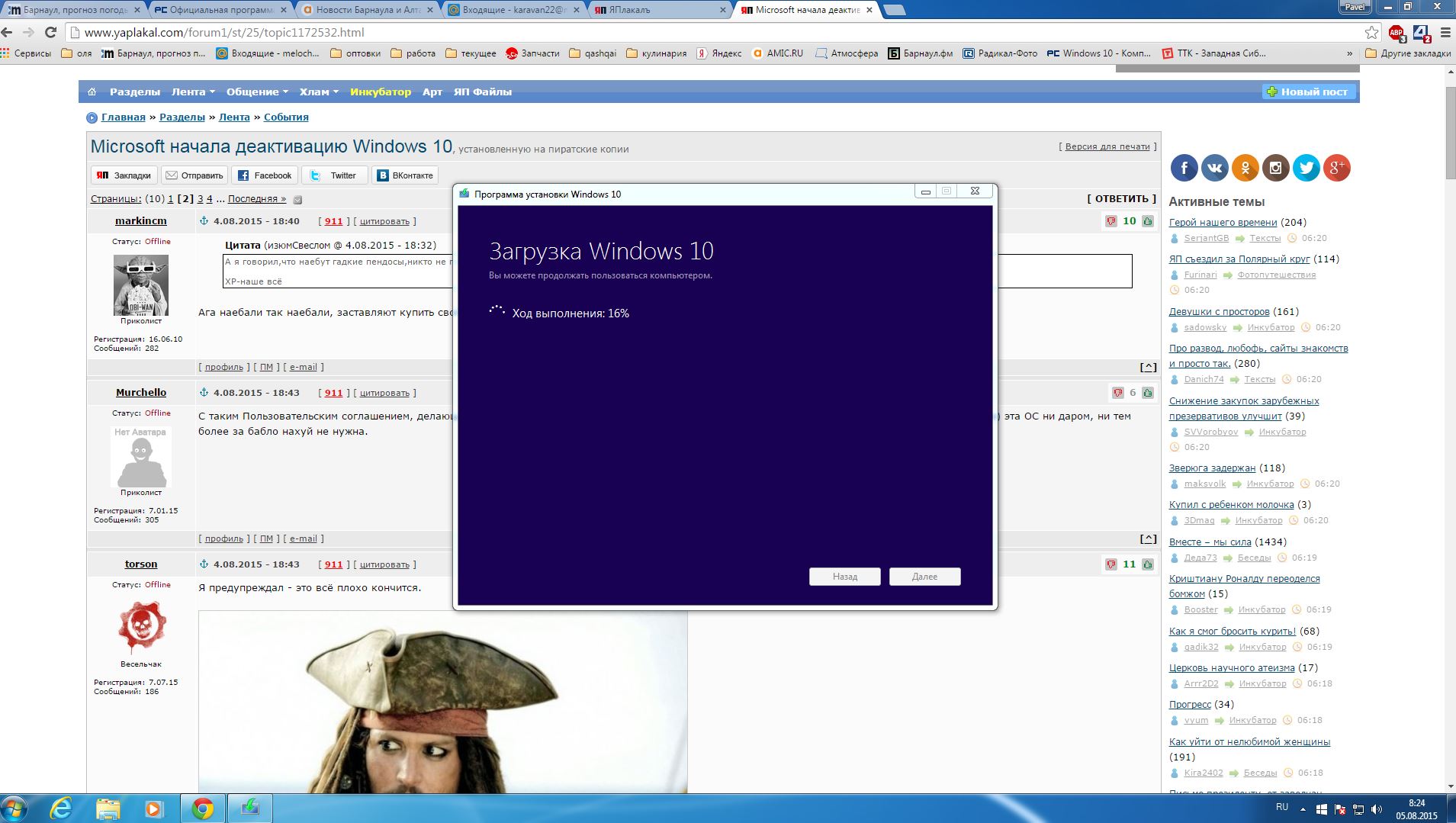Give thumbs up to Murchello's post
This screenshot has height=823, width=1456.
click(x=1148, y=393)
